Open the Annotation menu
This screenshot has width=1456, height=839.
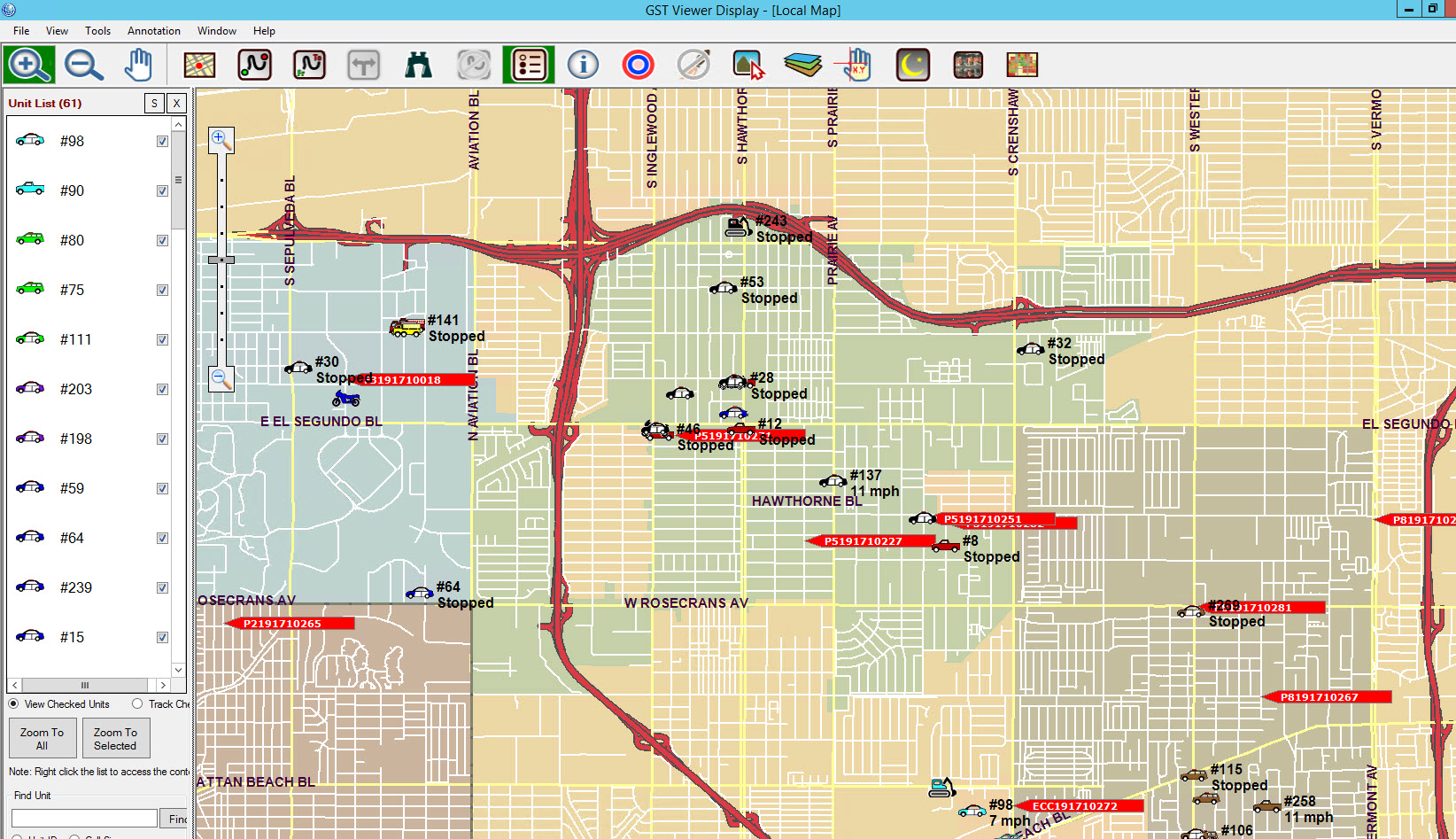click(x=153, y=31)
